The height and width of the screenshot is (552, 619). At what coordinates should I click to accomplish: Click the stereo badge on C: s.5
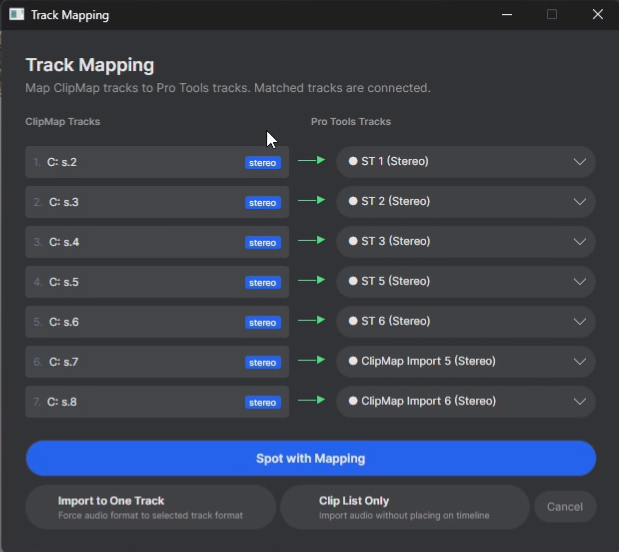pos(263,283)
